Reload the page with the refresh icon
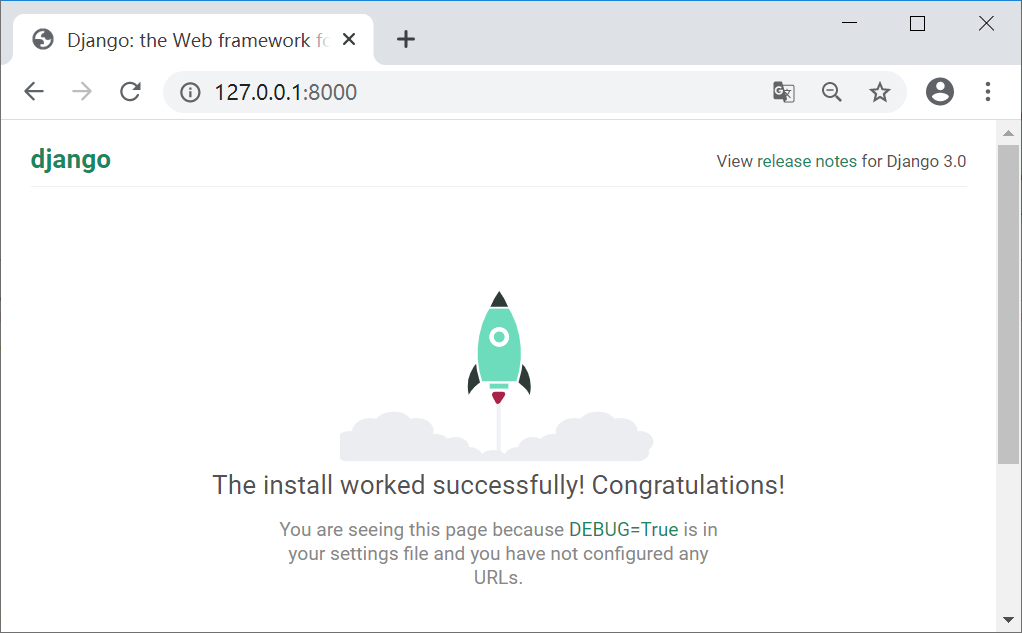 pos(130,91)
